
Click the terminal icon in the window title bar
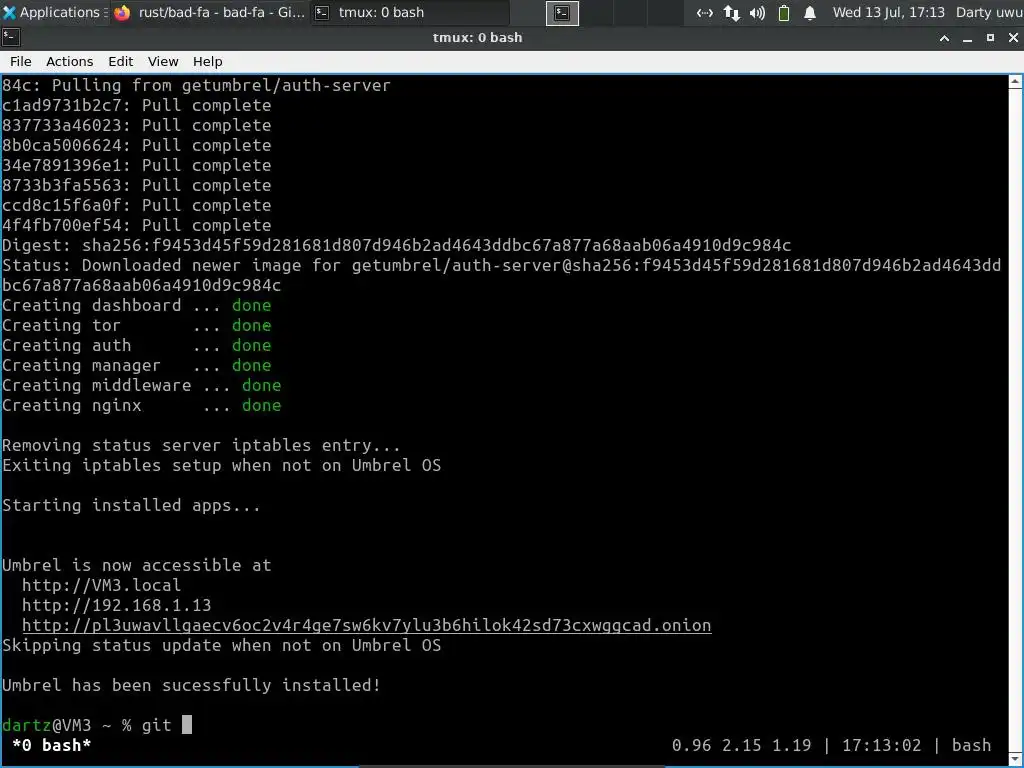pos(11,37)
